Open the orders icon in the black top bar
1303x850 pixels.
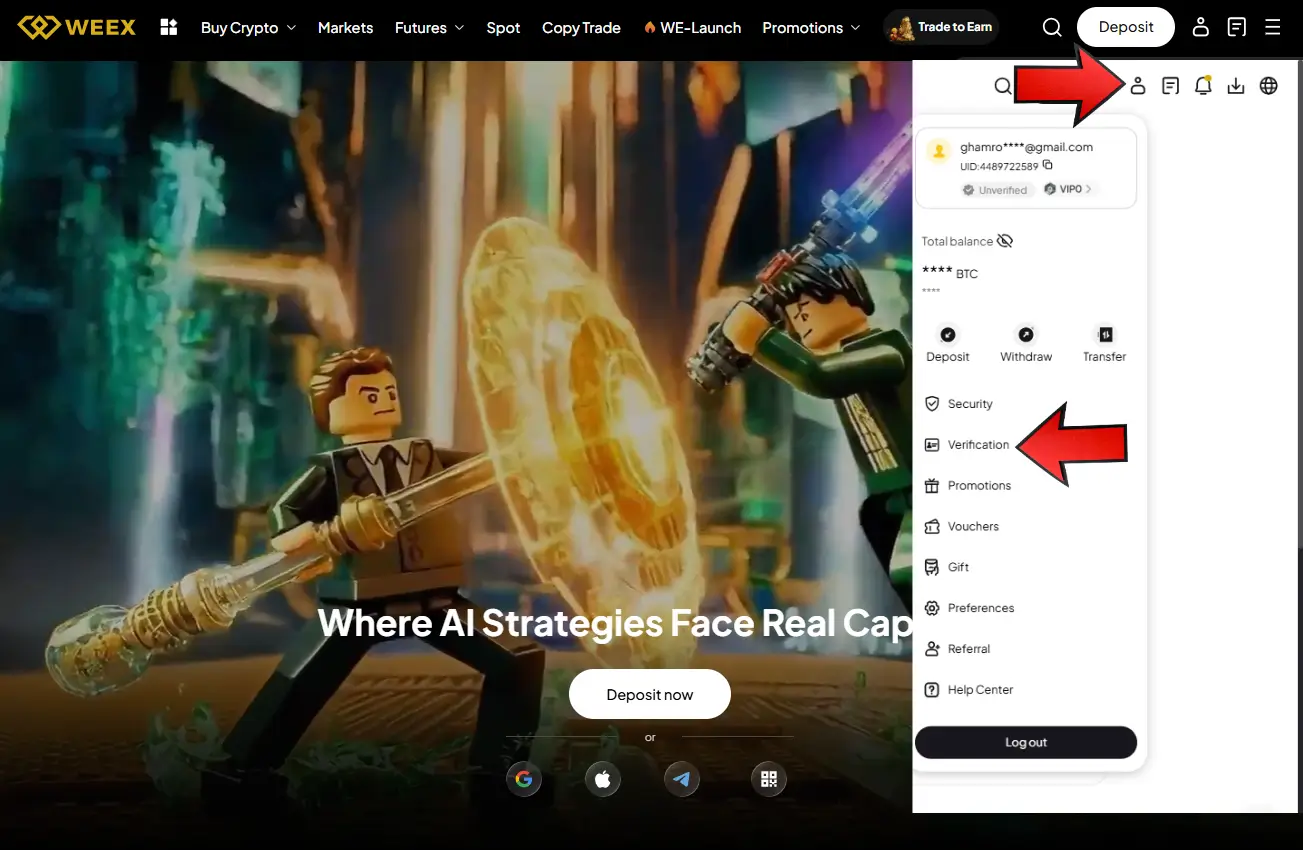pos(1237,28)
